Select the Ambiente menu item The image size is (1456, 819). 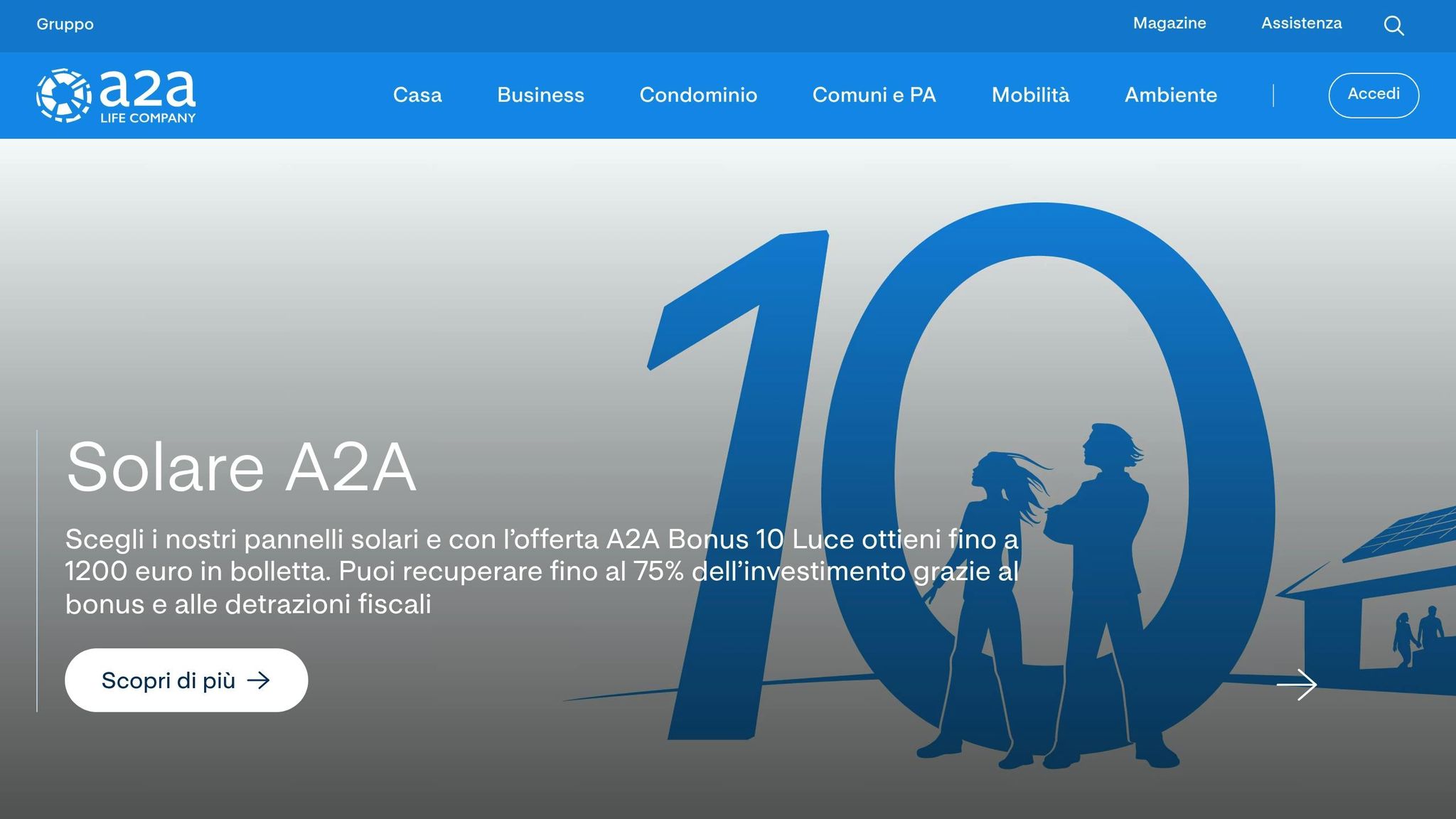click(1171, 95)
